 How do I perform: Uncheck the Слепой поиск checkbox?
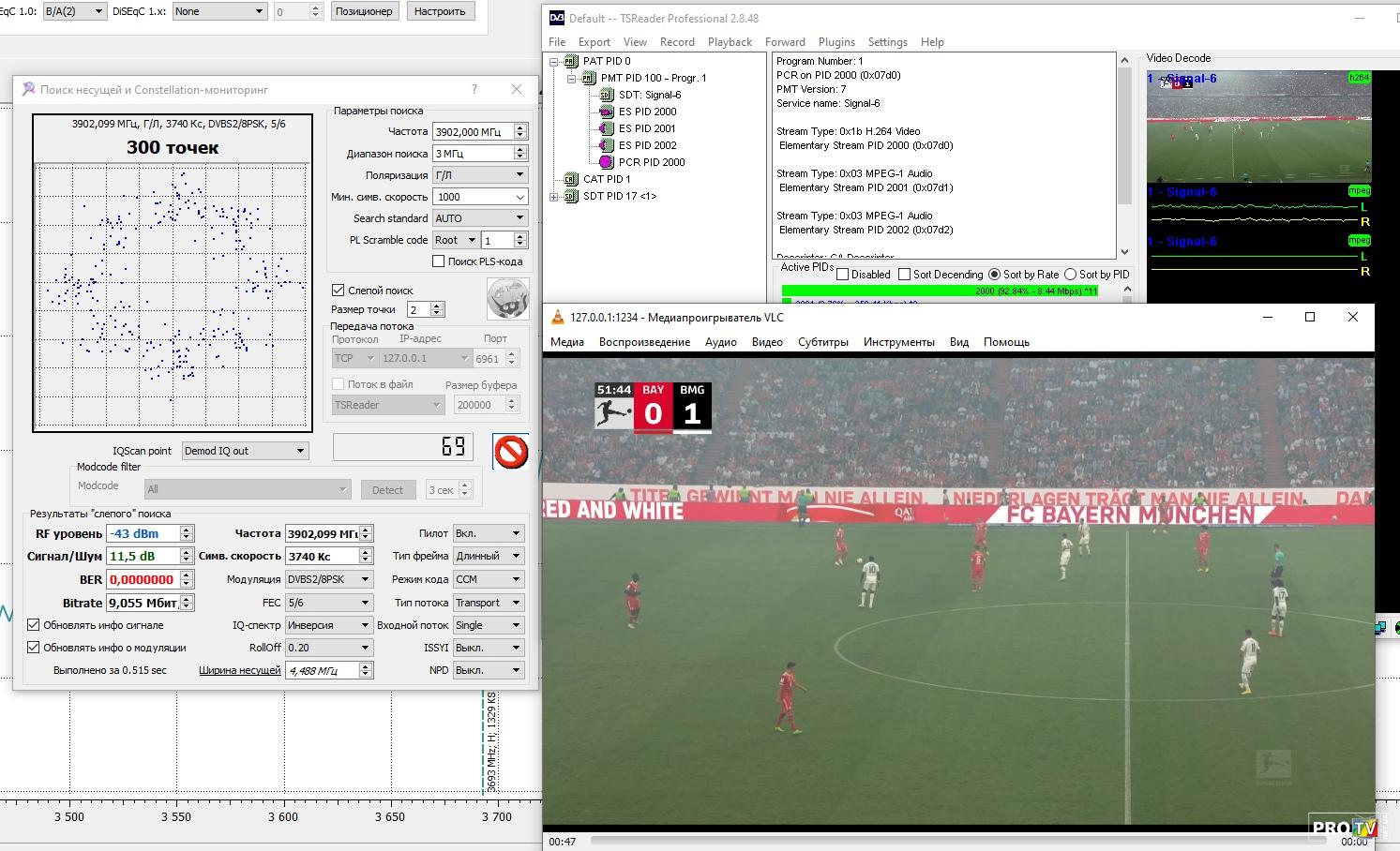pos(339,291)
